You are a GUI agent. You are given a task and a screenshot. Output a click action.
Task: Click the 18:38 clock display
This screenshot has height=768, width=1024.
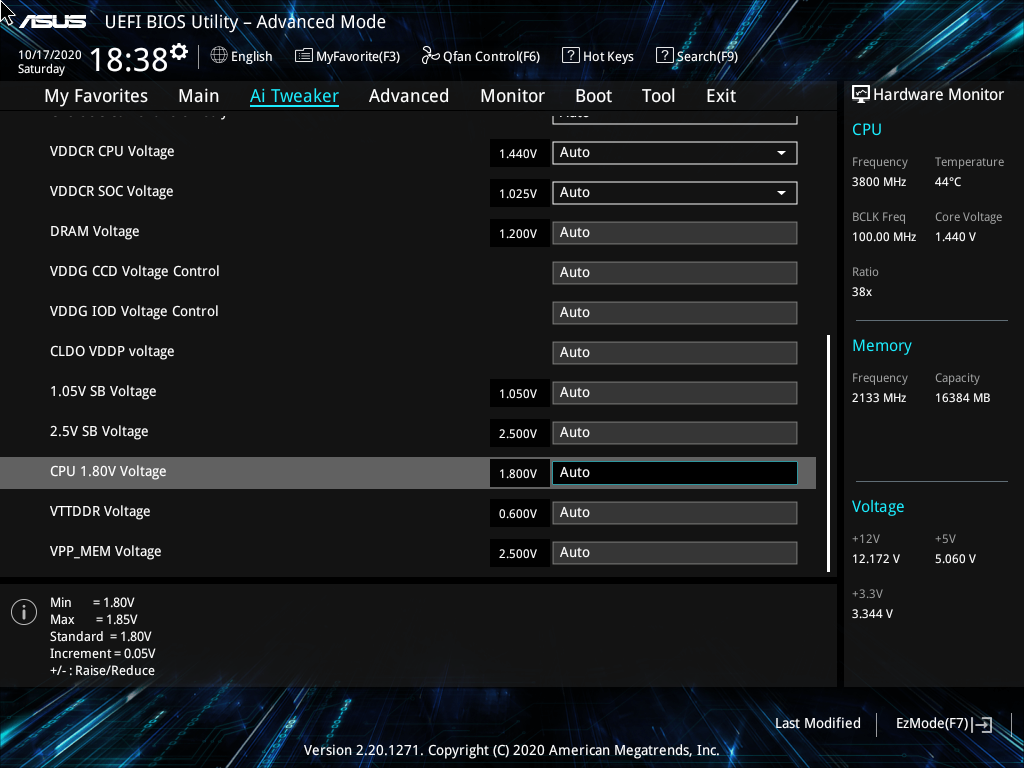pyautogui.click(x=129, y=59)
